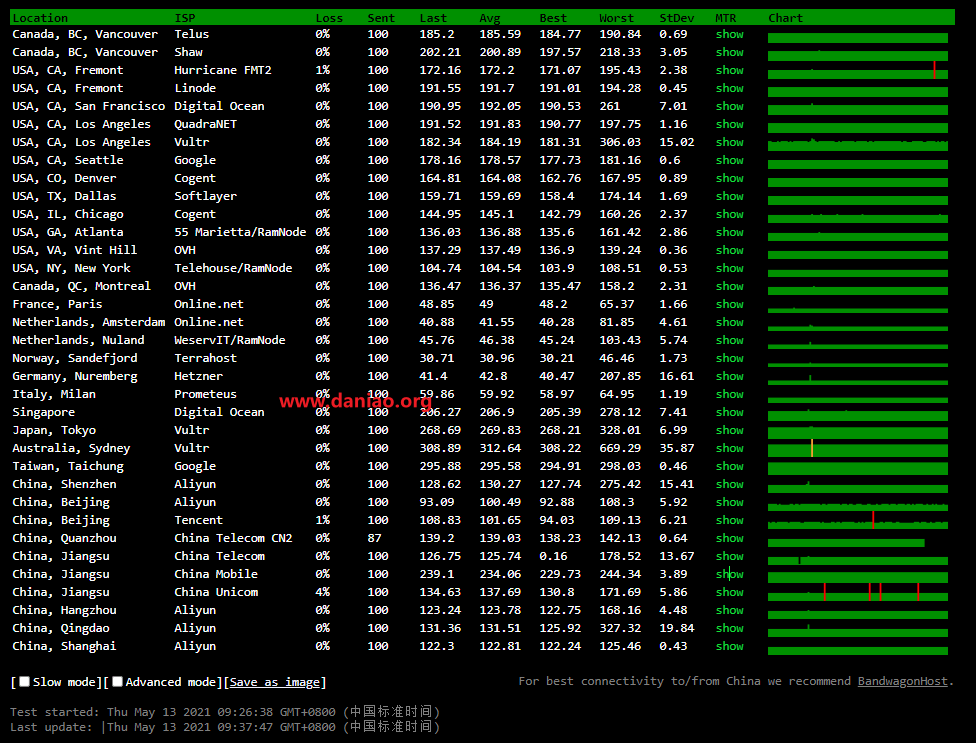Show MTR for Hurricane FMT2 Fremont
Image resolution: width=976 pixels, height=743 pixels.
pyautogui.click(x=730, y=70)
